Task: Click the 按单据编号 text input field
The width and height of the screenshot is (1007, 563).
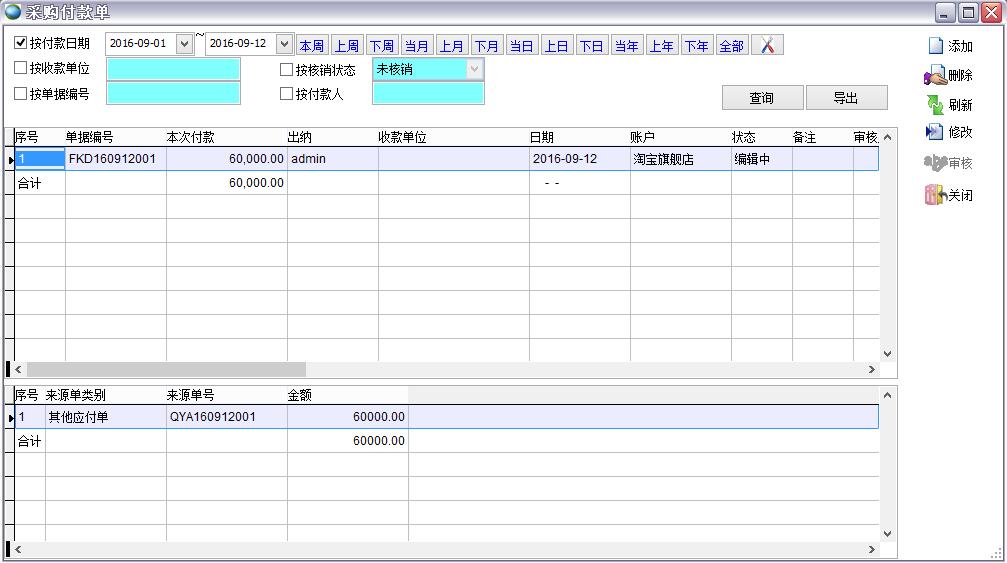Action: pyautogui.click(x=173, y=93)
